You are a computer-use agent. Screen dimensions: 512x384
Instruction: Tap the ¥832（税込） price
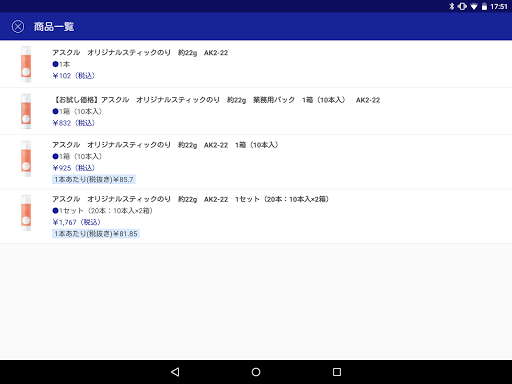74,123
